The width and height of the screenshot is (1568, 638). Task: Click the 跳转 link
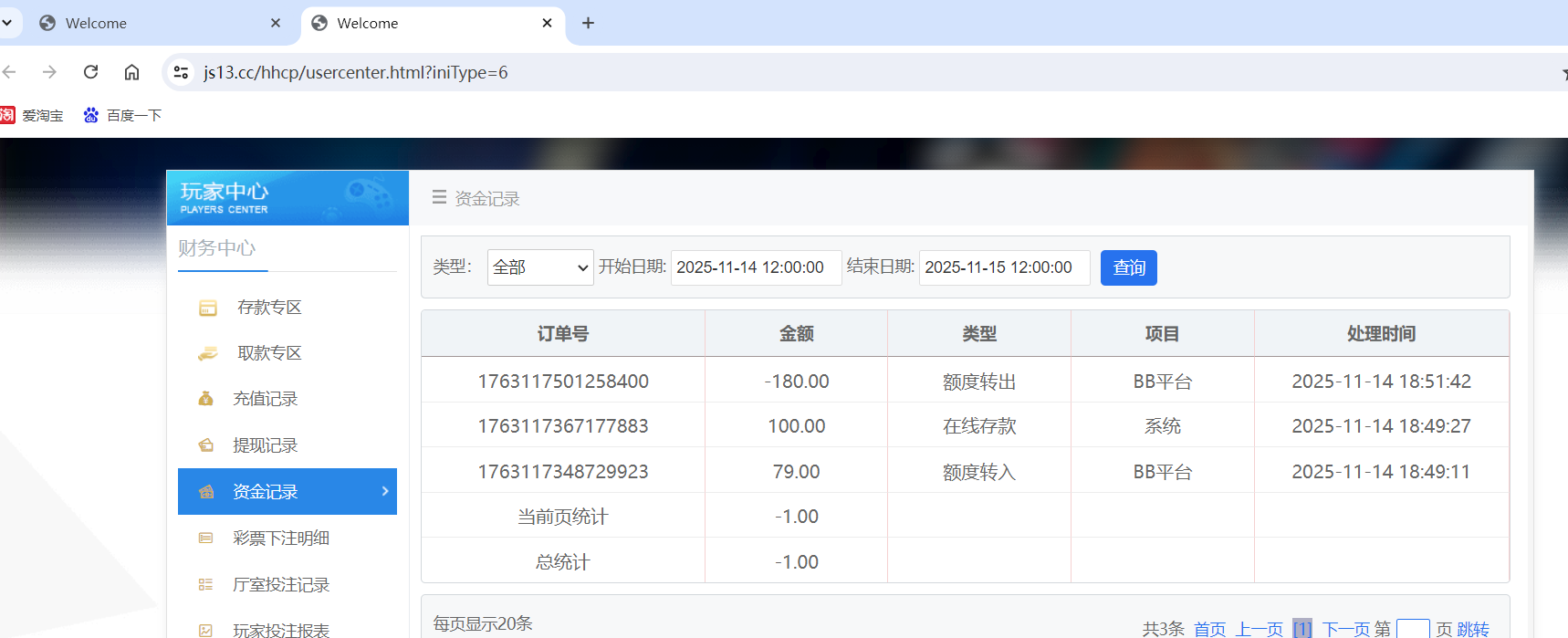pos(1473,629)
